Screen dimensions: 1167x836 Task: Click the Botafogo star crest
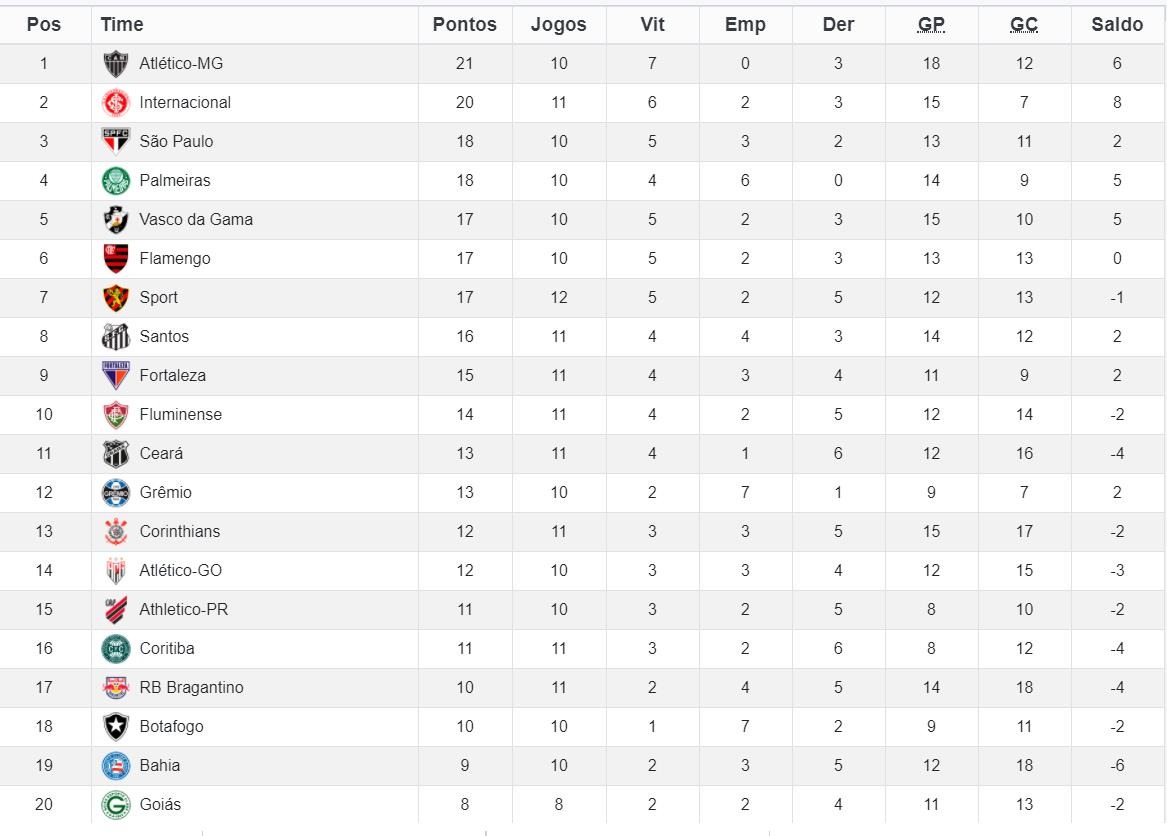point(115,727)
